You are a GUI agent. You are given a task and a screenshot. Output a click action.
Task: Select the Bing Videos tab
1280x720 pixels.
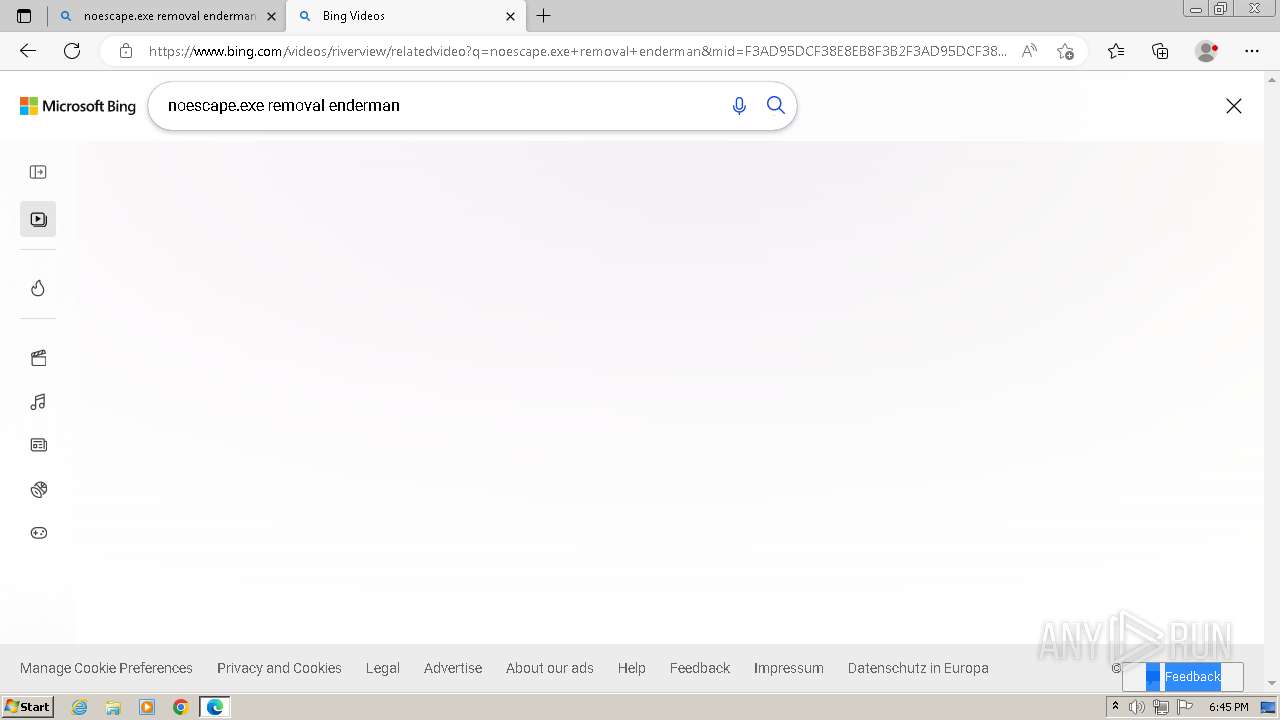pos(405,16)
